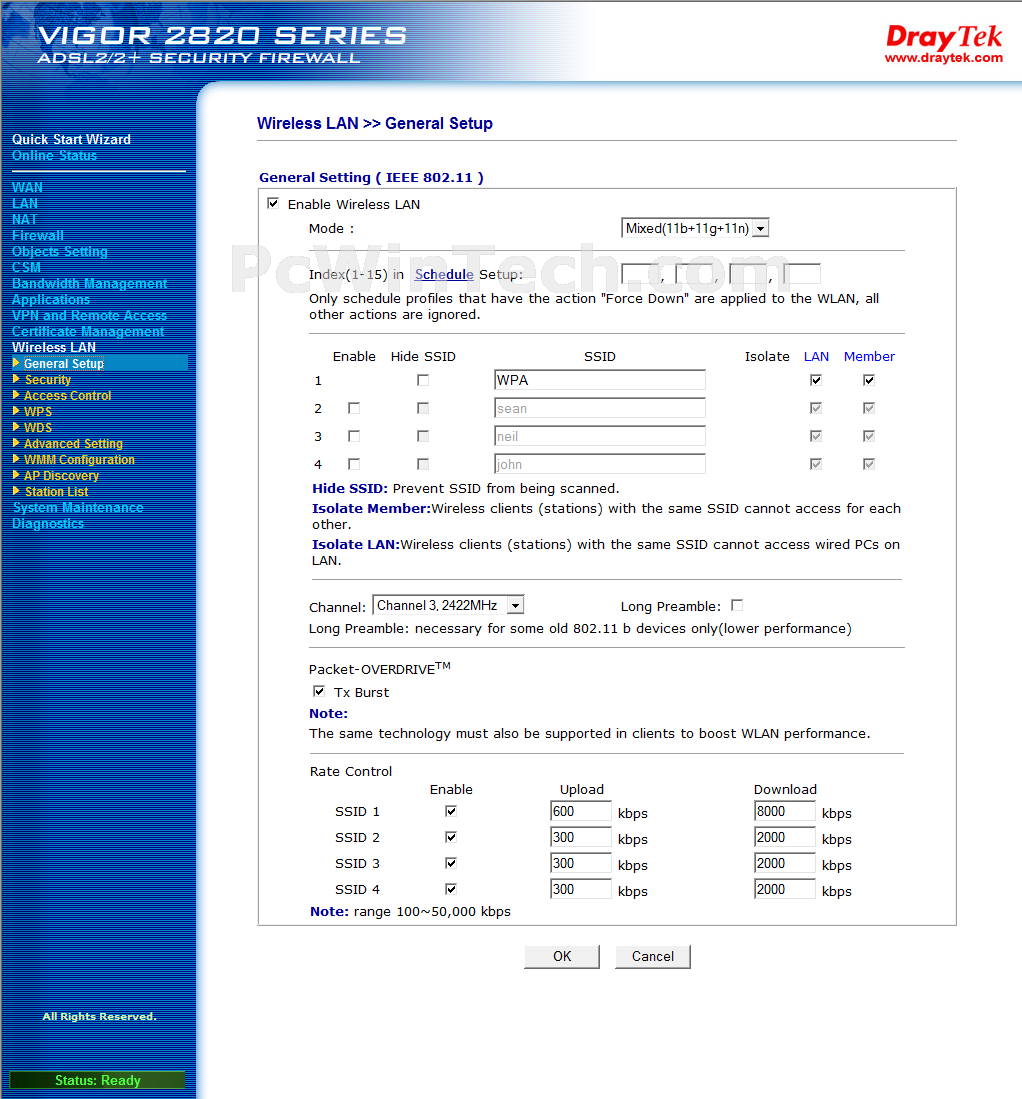Toggle Long Preamble checkbox
This screenshot has height=1099, width=1022.
coord(737,605)
